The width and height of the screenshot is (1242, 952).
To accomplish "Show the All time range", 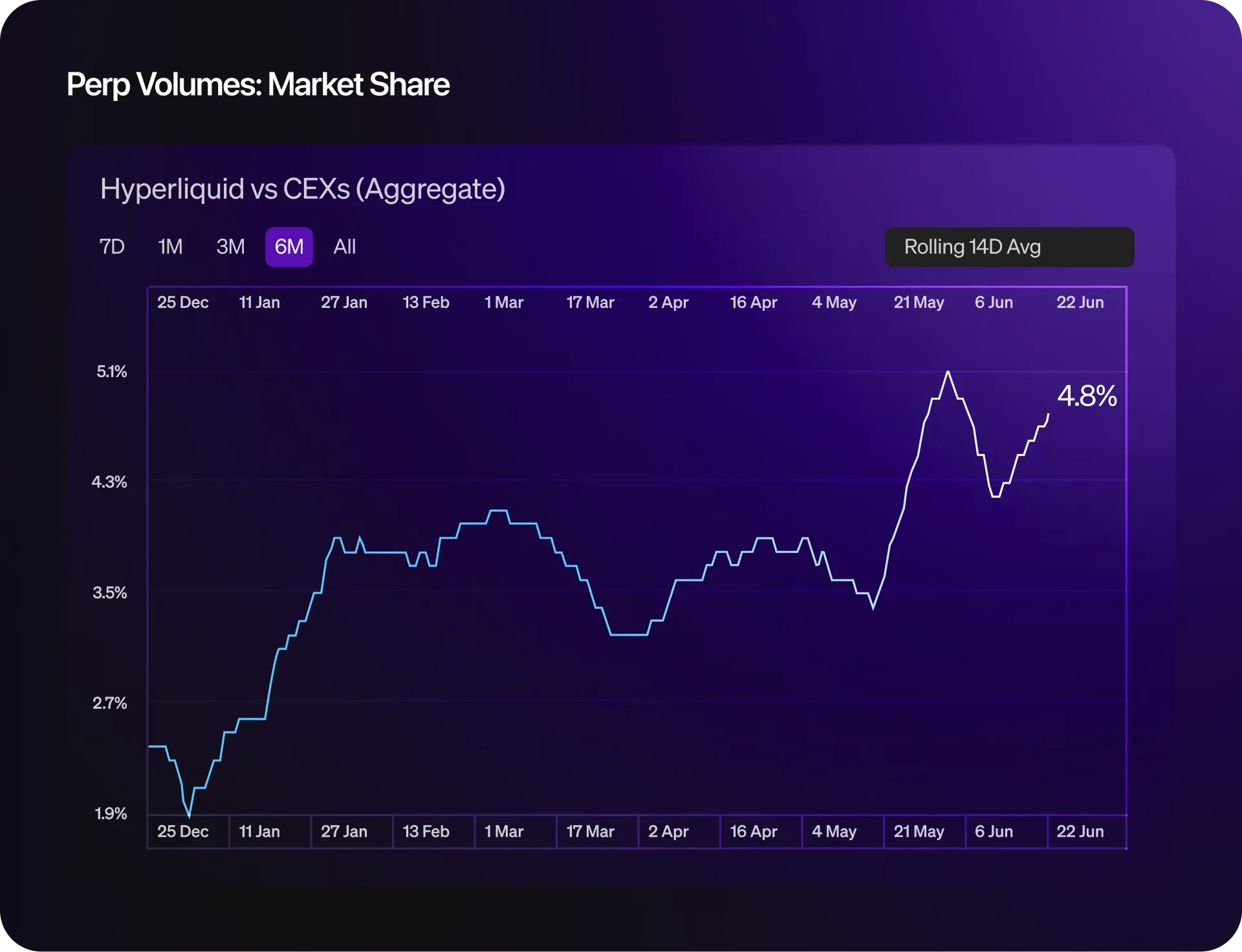I will tap(345, 247).
